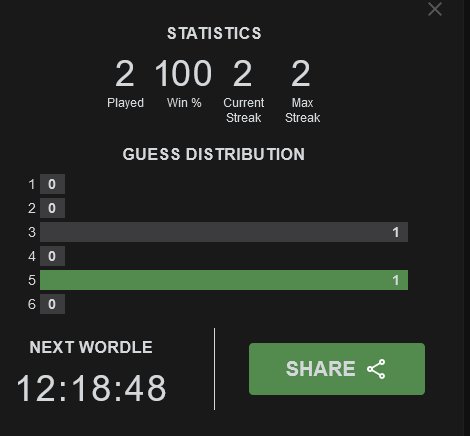This screenshot has width=470, height=436.
Task: Click the row label number 5
Action: 32,280
